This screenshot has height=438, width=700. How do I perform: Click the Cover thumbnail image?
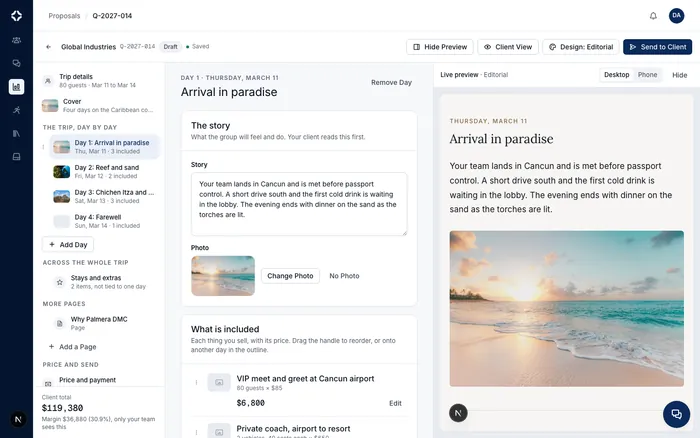coord(50,106)
